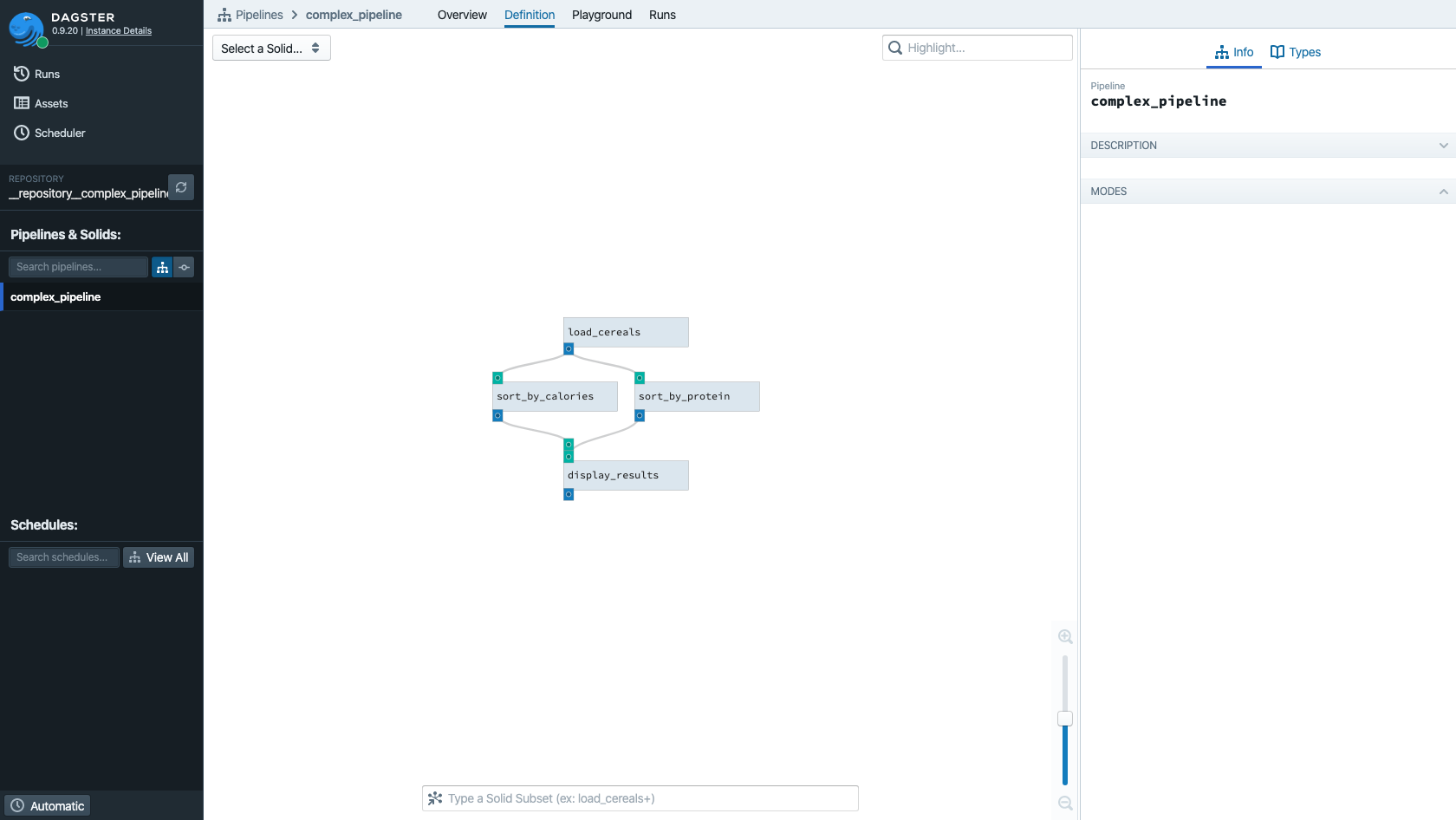
Task: Click the Highlight magnifier icon
Action: 895,48
